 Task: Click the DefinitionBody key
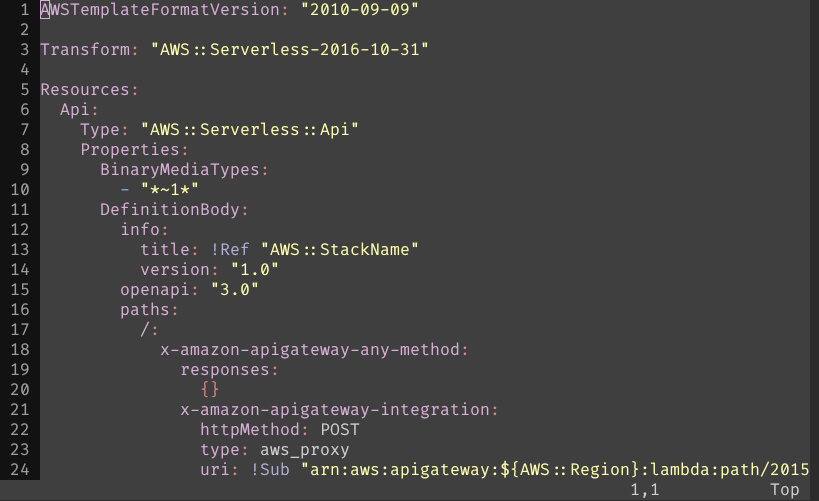click(170, 209)
